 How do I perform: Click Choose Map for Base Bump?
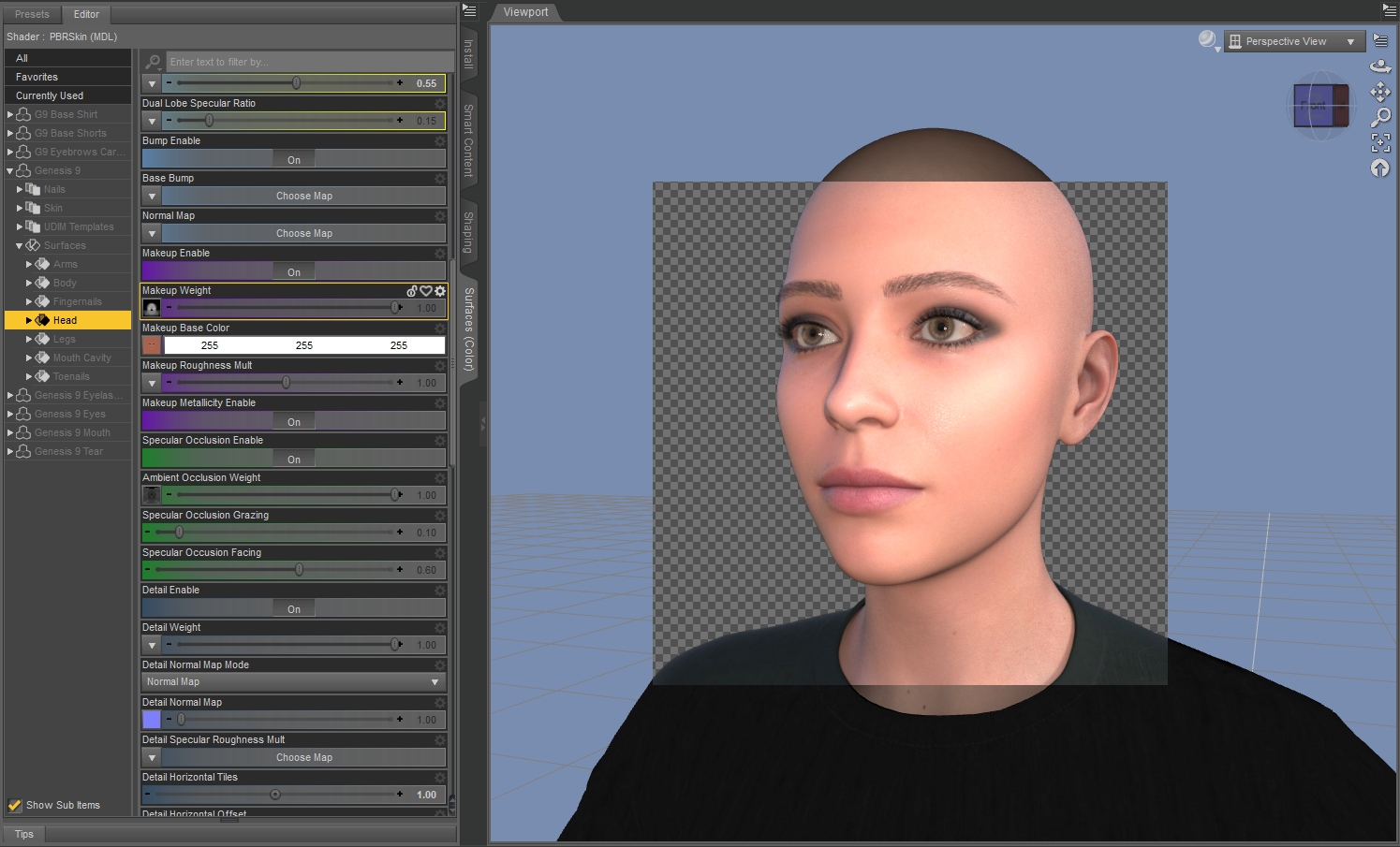[304, 196]
